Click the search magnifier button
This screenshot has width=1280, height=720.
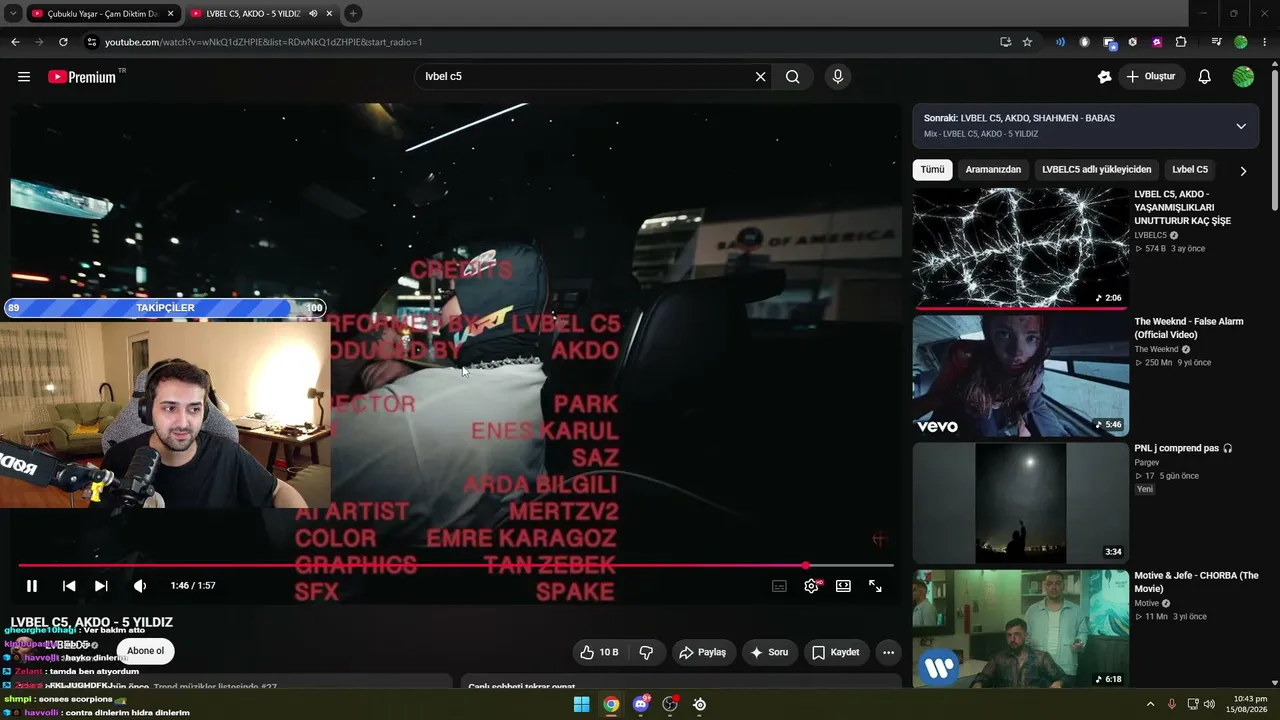coord(793,77)
